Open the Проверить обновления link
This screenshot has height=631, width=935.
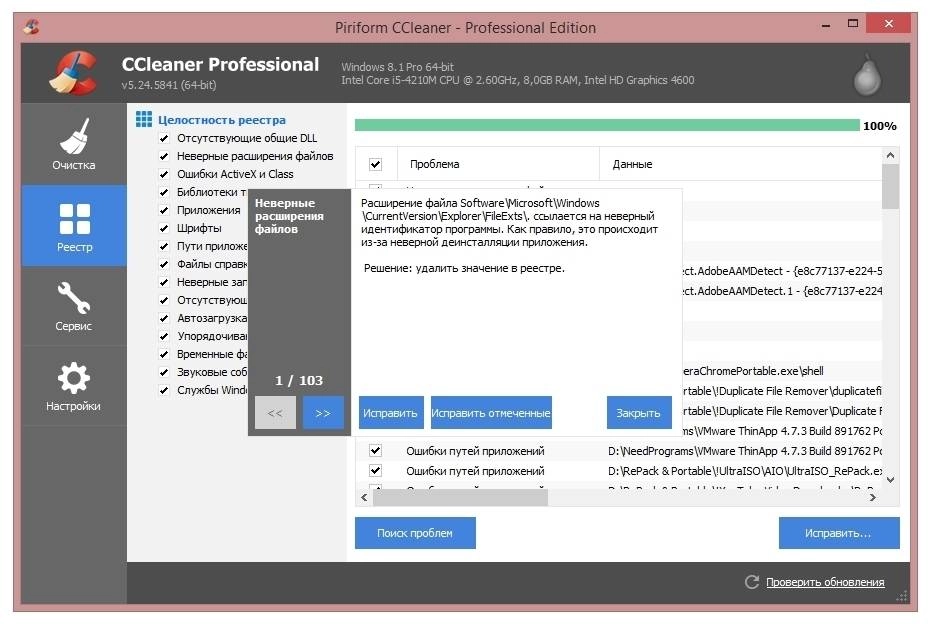coord(825,582)
